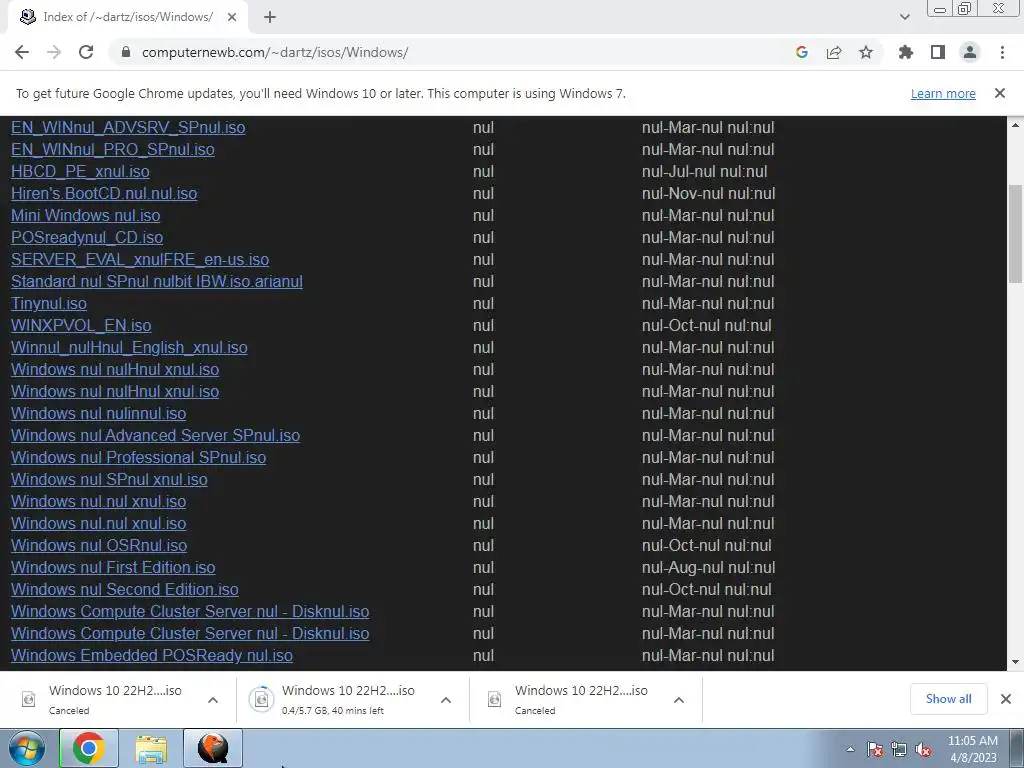
Task: Open Windows Embedded POSReady nul.iso link
Action: (152, 655)
